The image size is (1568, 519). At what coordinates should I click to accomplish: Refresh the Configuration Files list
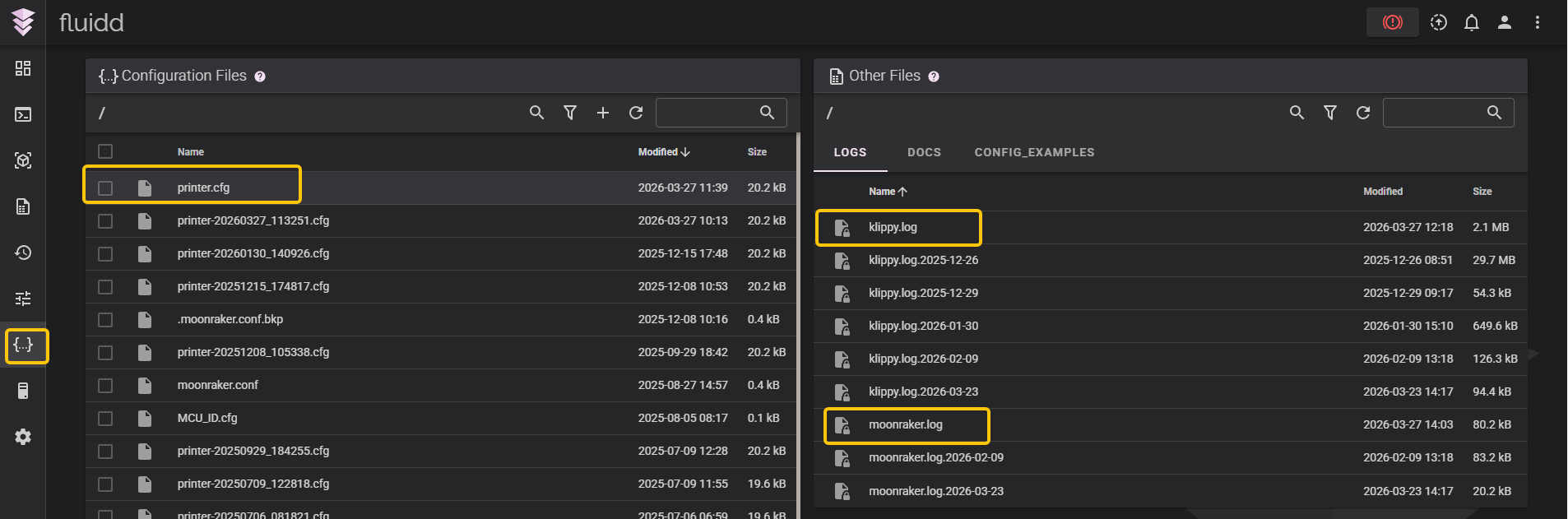click(635, 113)
